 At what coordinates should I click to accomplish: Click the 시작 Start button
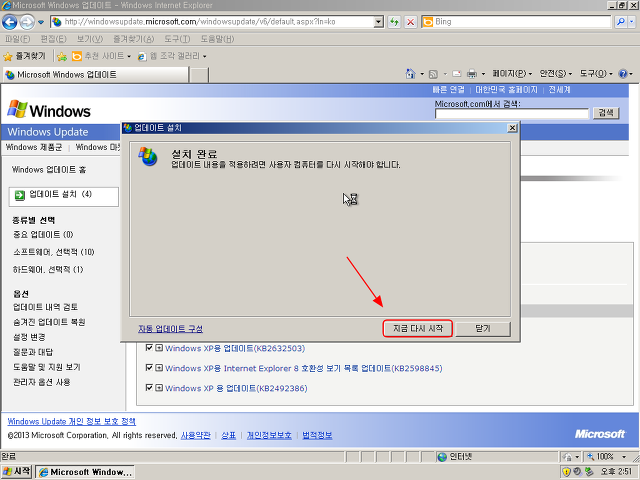point(16,472)
